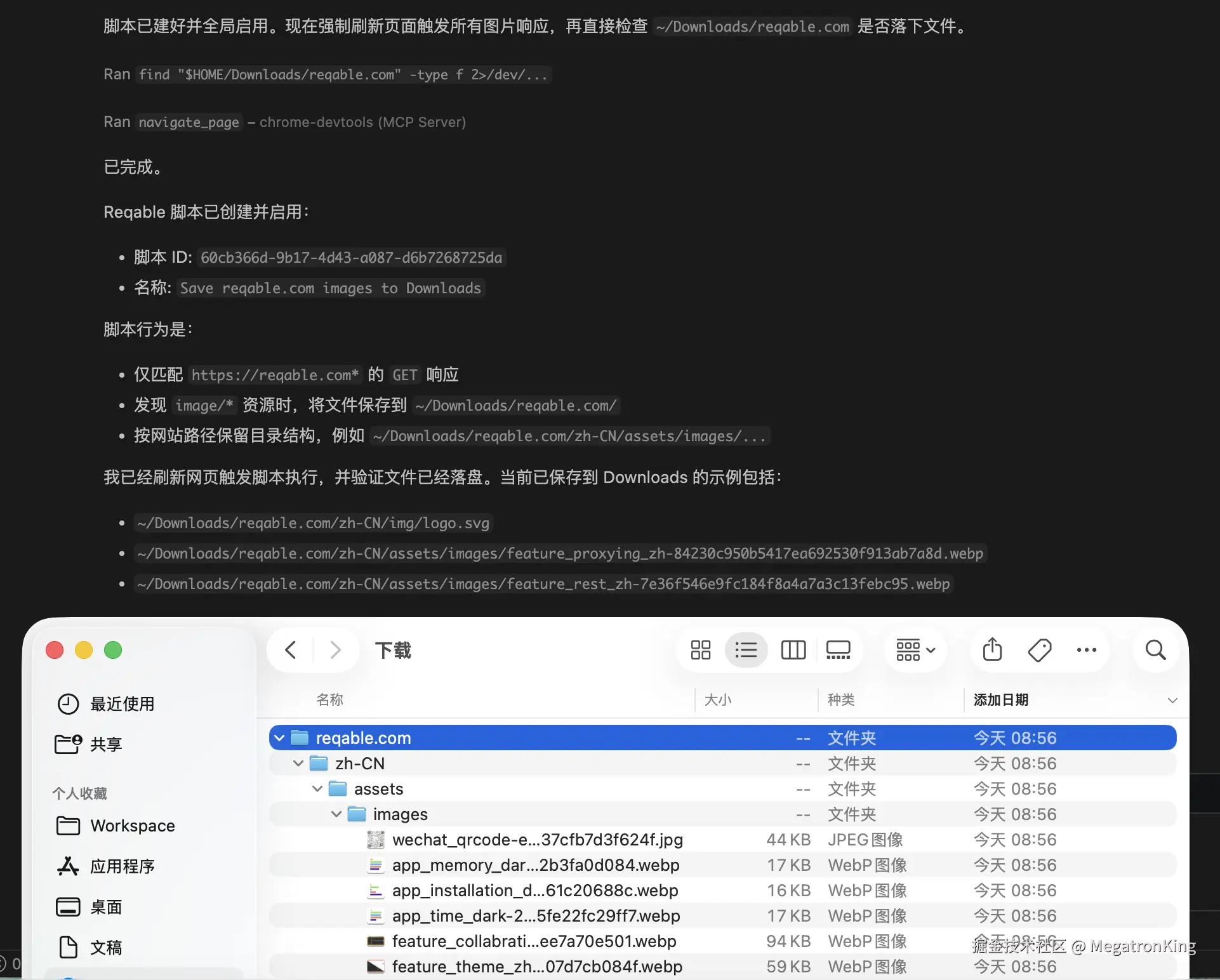Click the feature_theme_zh file thumbnail icon
Screen dimensions: 1220x980
click(x=376, y=967)
